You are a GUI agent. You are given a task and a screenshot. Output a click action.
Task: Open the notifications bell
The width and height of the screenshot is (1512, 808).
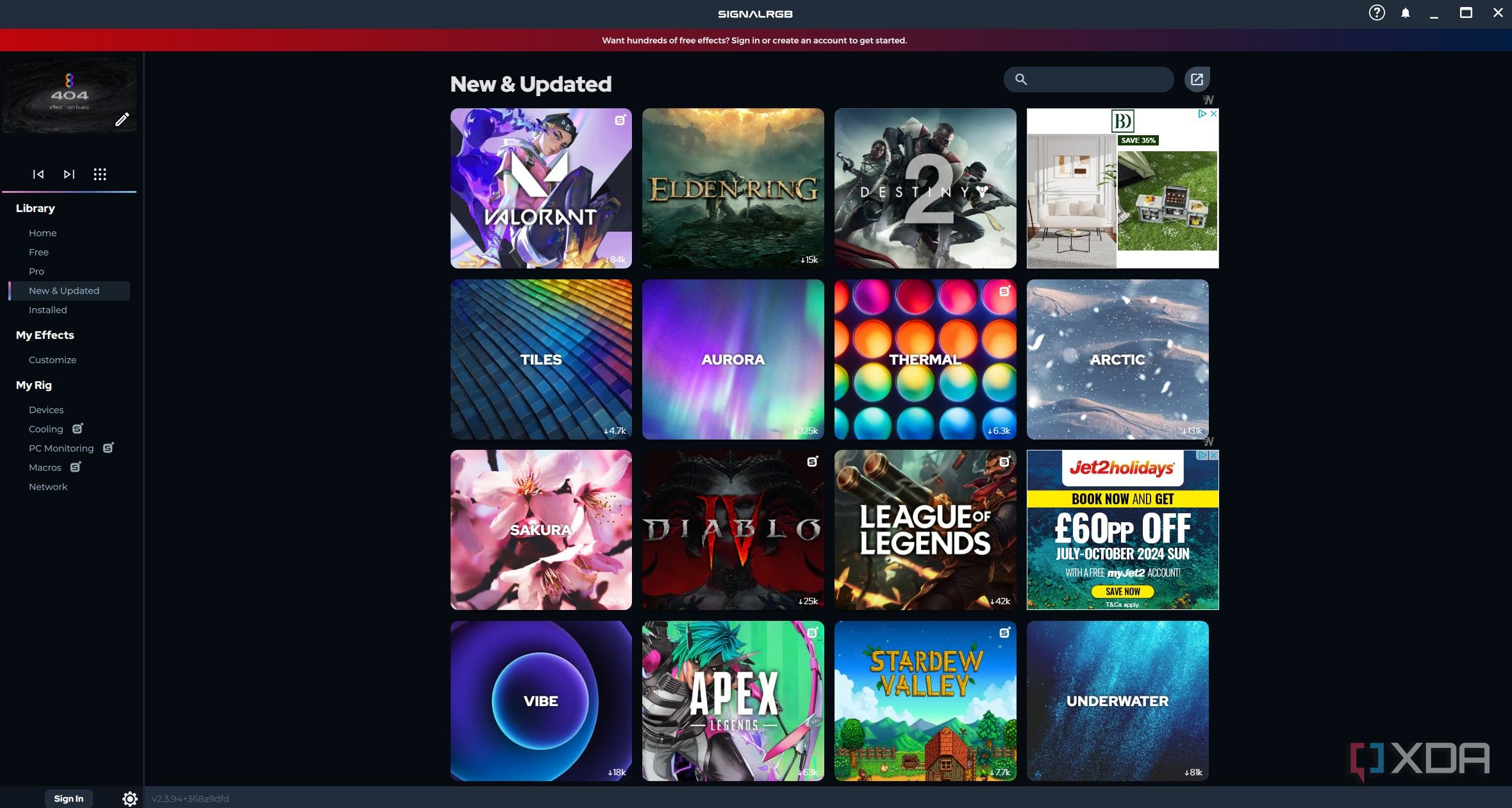1405,13
